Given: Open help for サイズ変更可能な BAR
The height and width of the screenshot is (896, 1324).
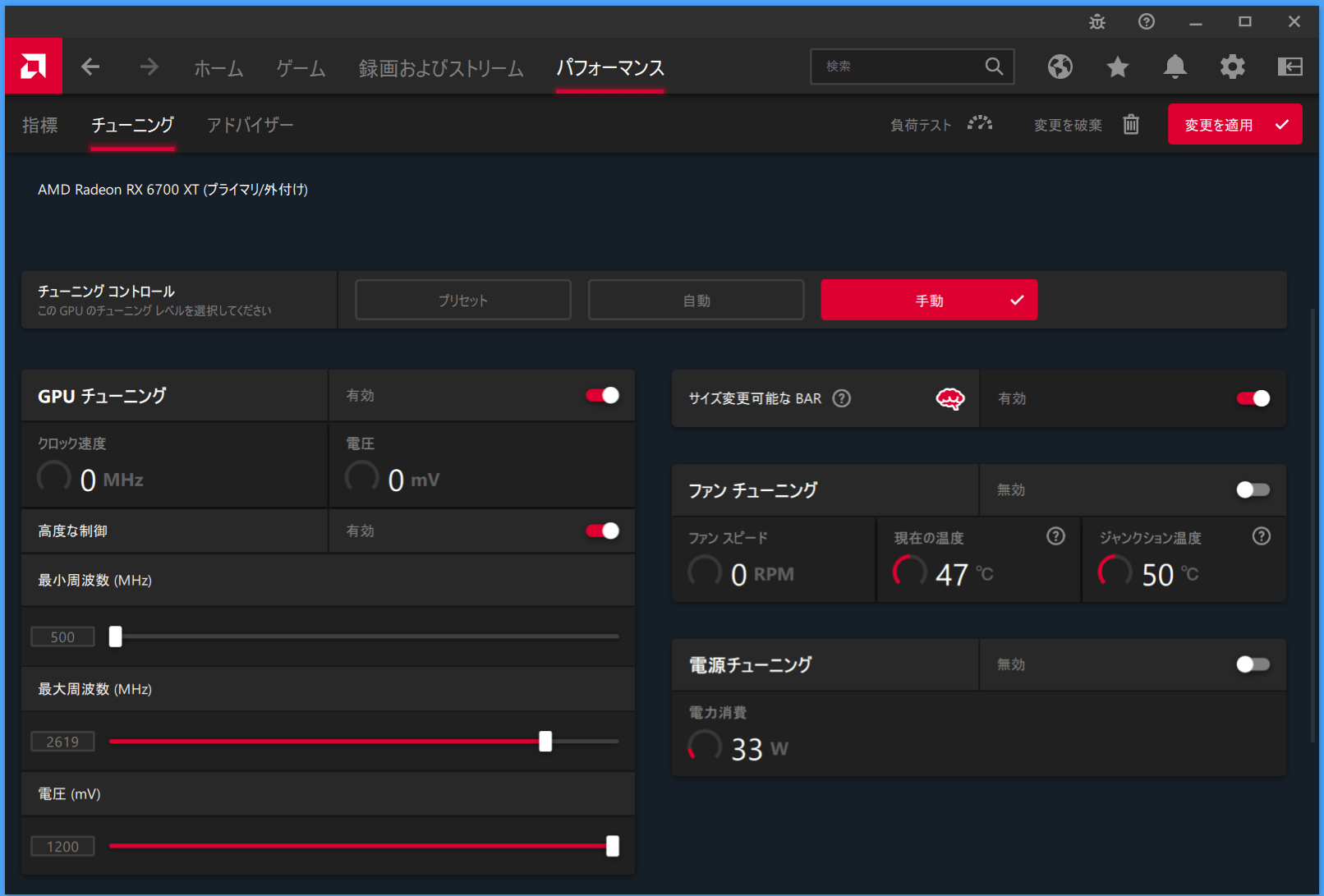Looking at the screenshot, I should 842,398.
